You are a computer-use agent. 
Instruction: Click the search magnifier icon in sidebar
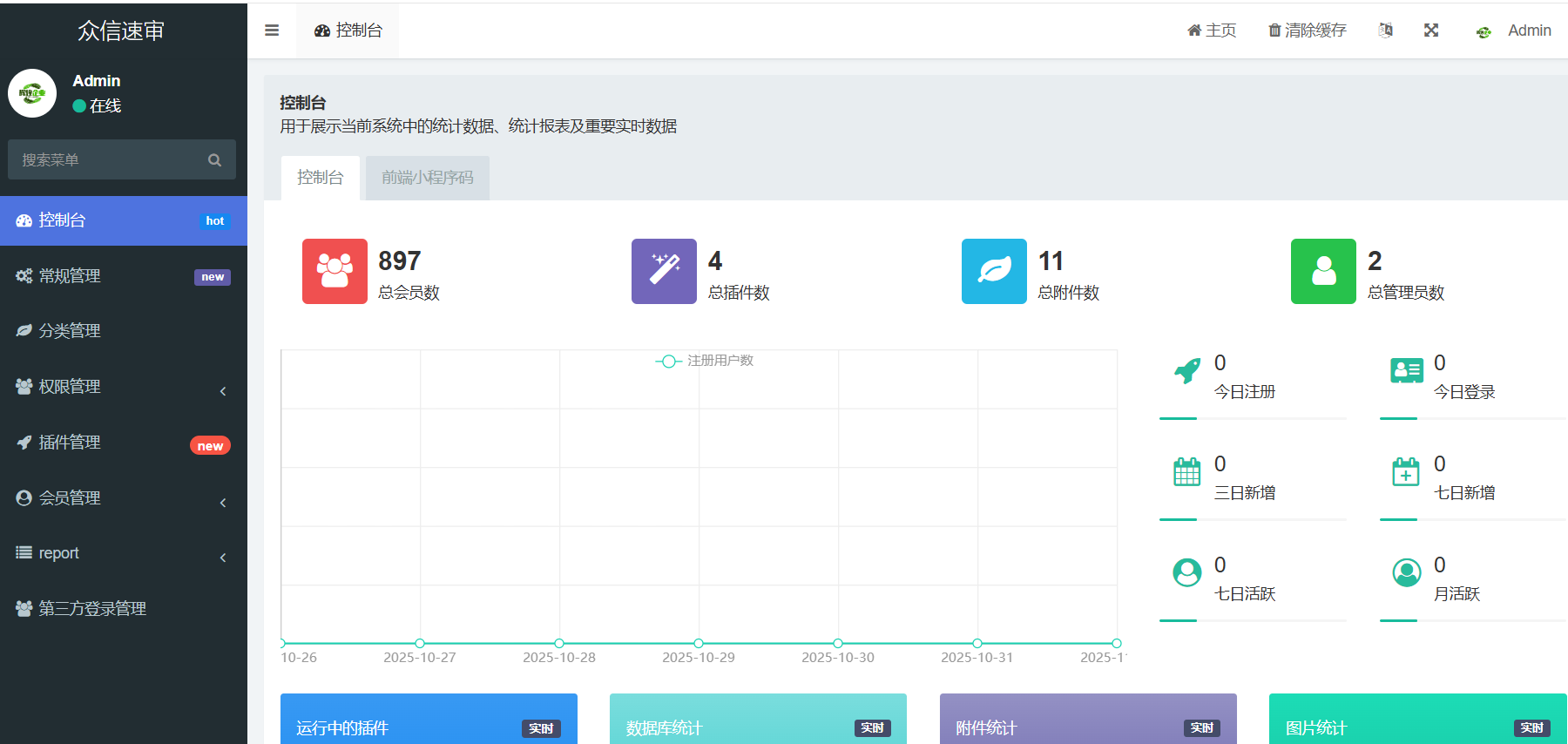[214, 160]
